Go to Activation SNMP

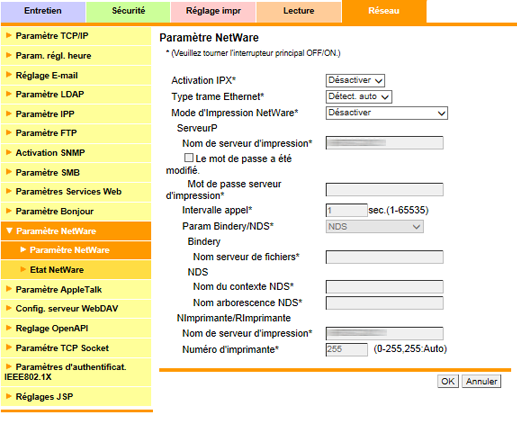[x=76, y=153]
